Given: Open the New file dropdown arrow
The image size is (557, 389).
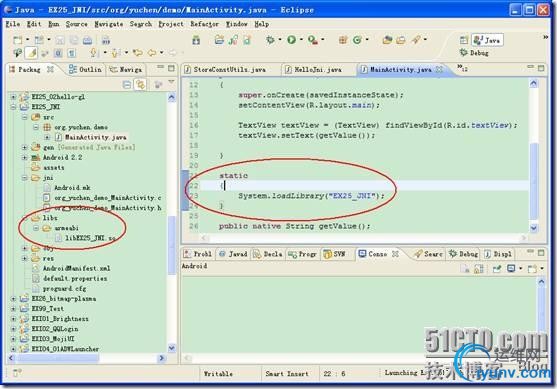Looking at the screenshot, I should pos(27,40).
